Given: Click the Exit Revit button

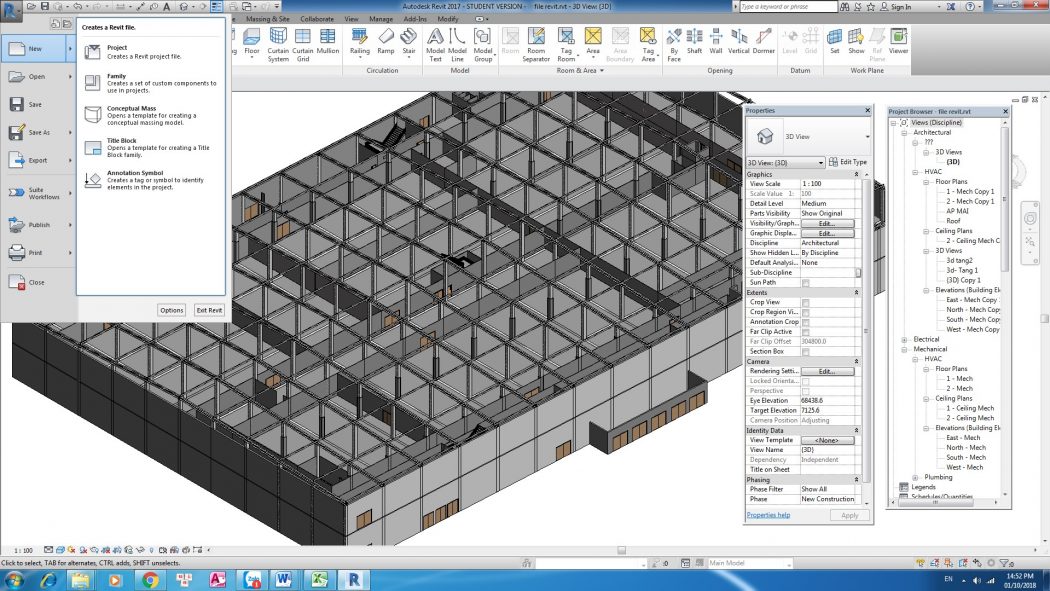Looking at the screenshot, I should (208, 310).
